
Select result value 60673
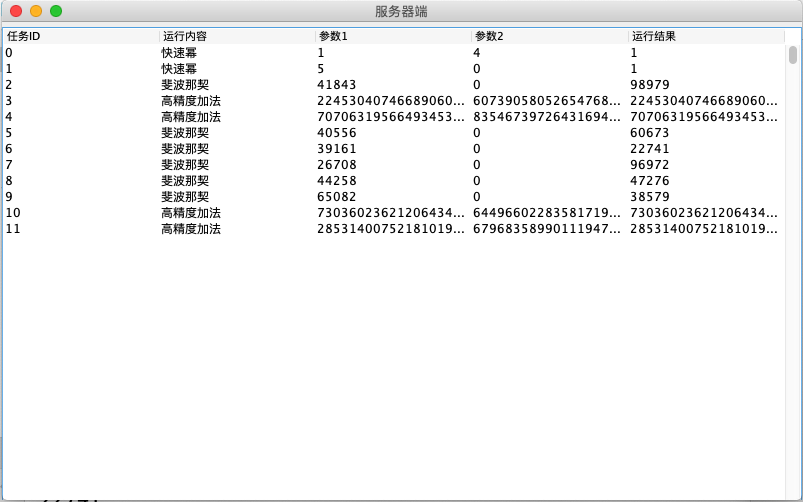tap(649, 133)
